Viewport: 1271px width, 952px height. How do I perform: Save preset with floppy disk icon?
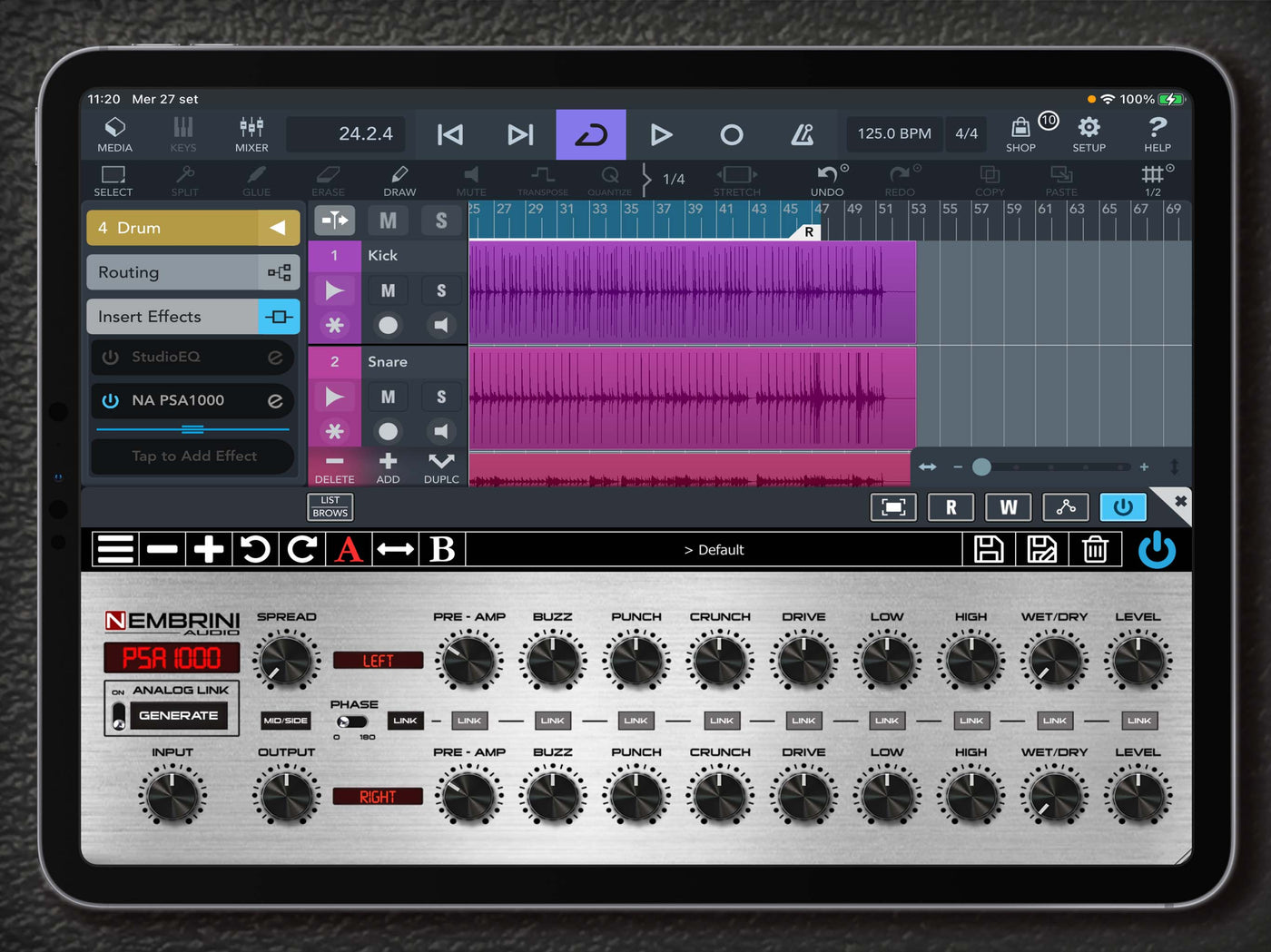tap(989, 549)
